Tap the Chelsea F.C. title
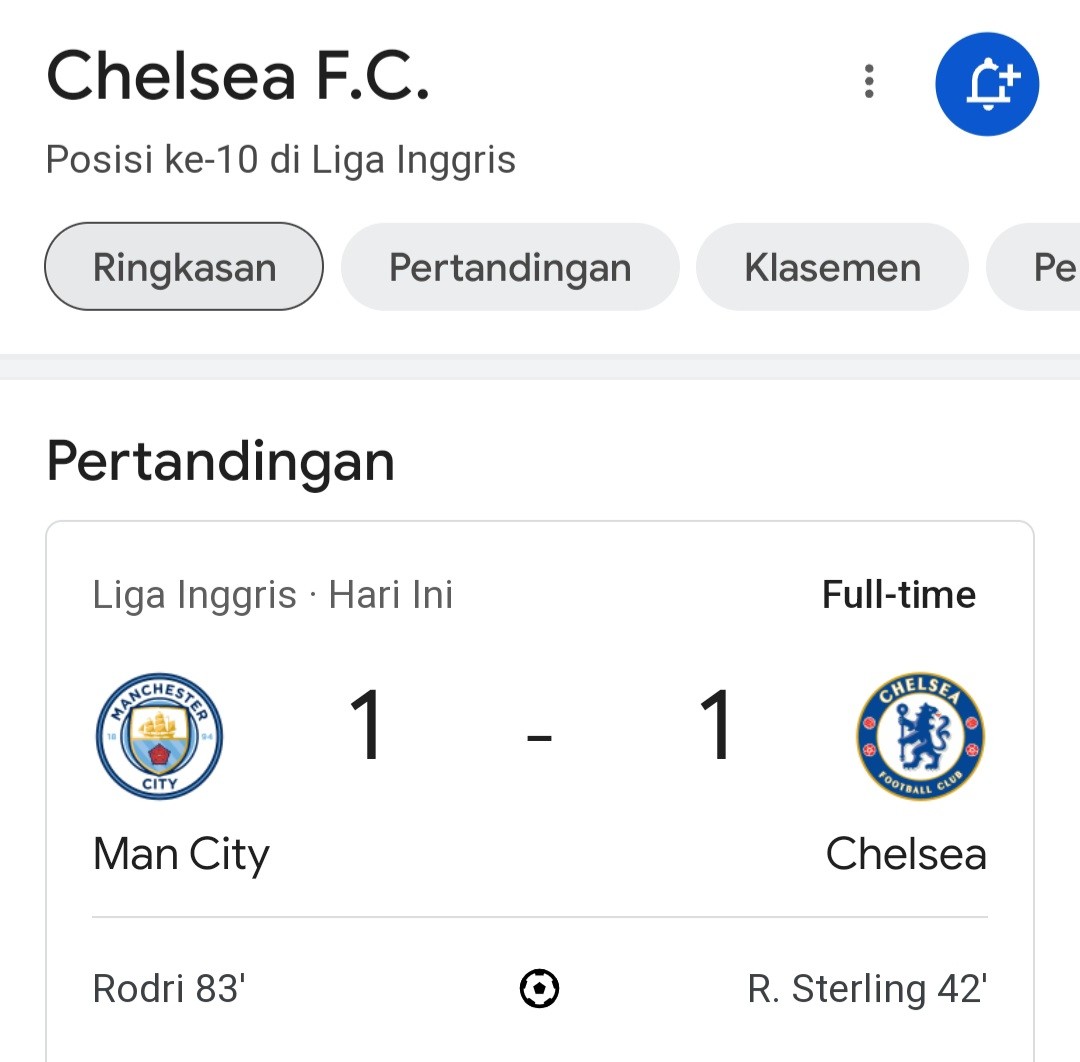This screenshot has height=1062, width=1080. click(238, 76)
